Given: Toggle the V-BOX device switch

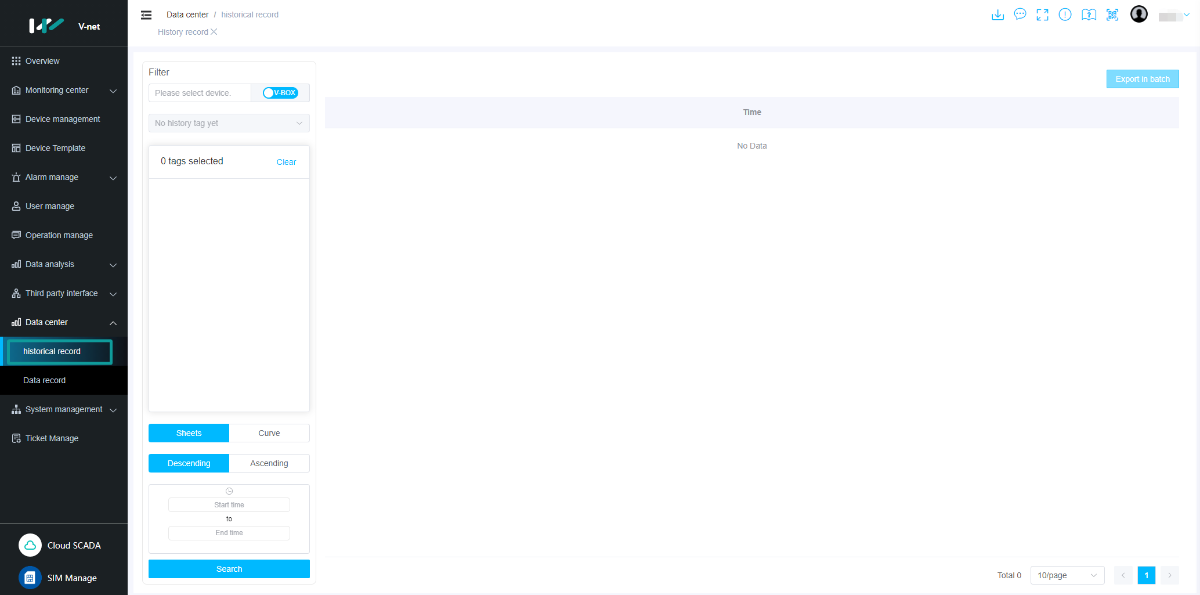Looking at the screenshot, I should (280, 93).
